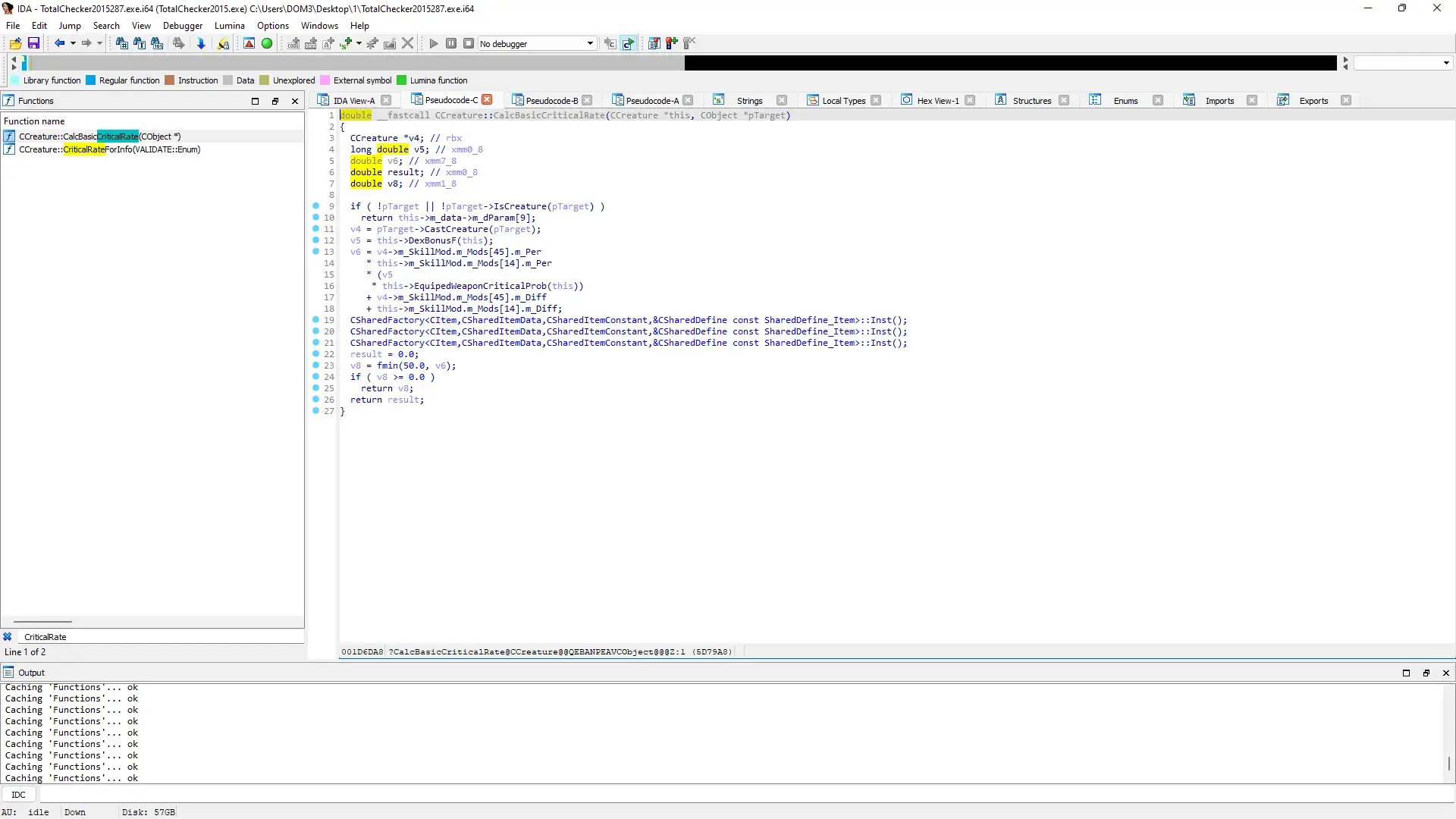The height and width of the screenshot is (819, 1456).
Task: Toggle breakpoint dot on pseudocode line 23
Action: 315,365
